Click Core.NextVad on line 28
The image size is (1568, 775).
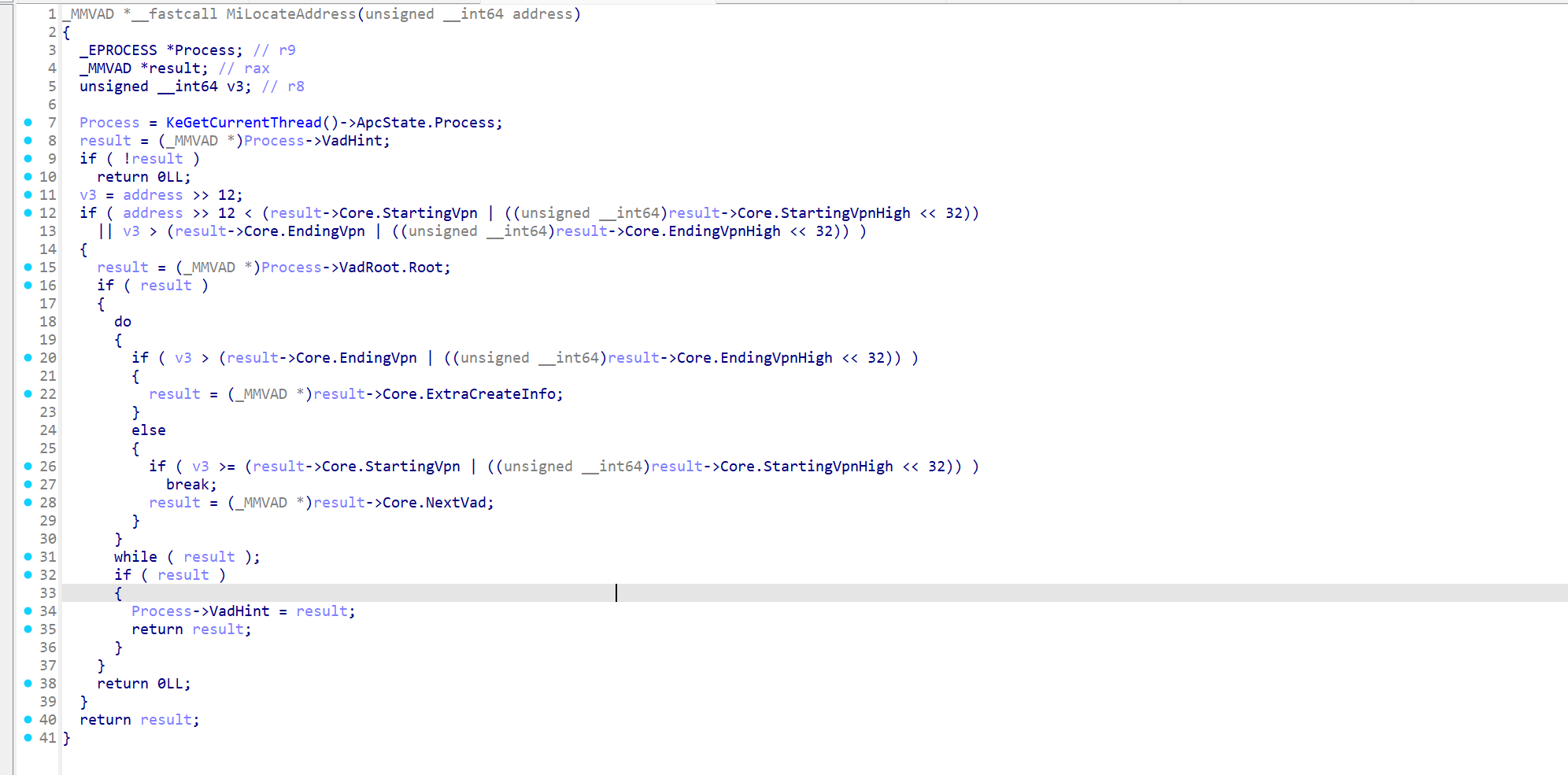tap(435, 503)
